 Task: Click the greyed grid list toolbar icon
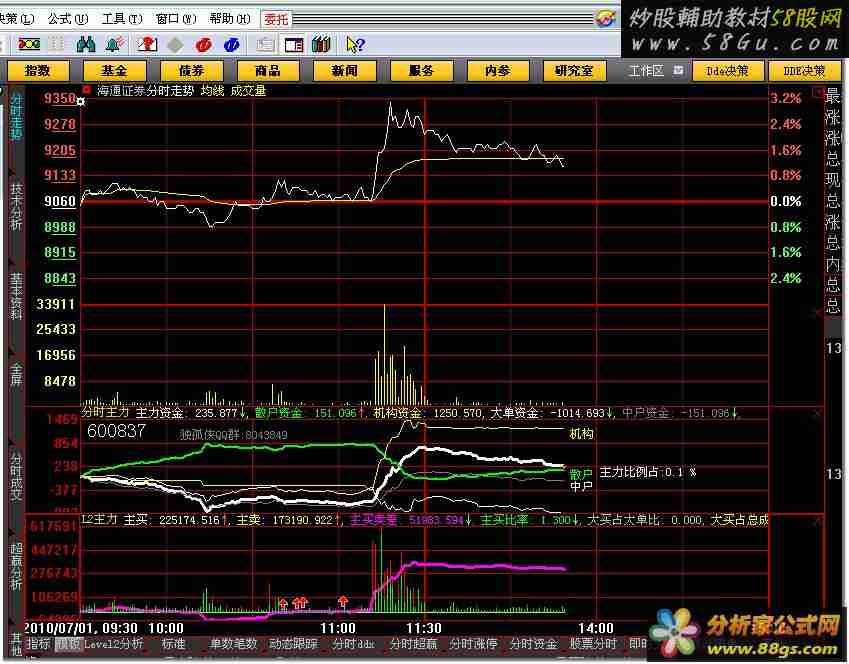(x=56, y=44)
